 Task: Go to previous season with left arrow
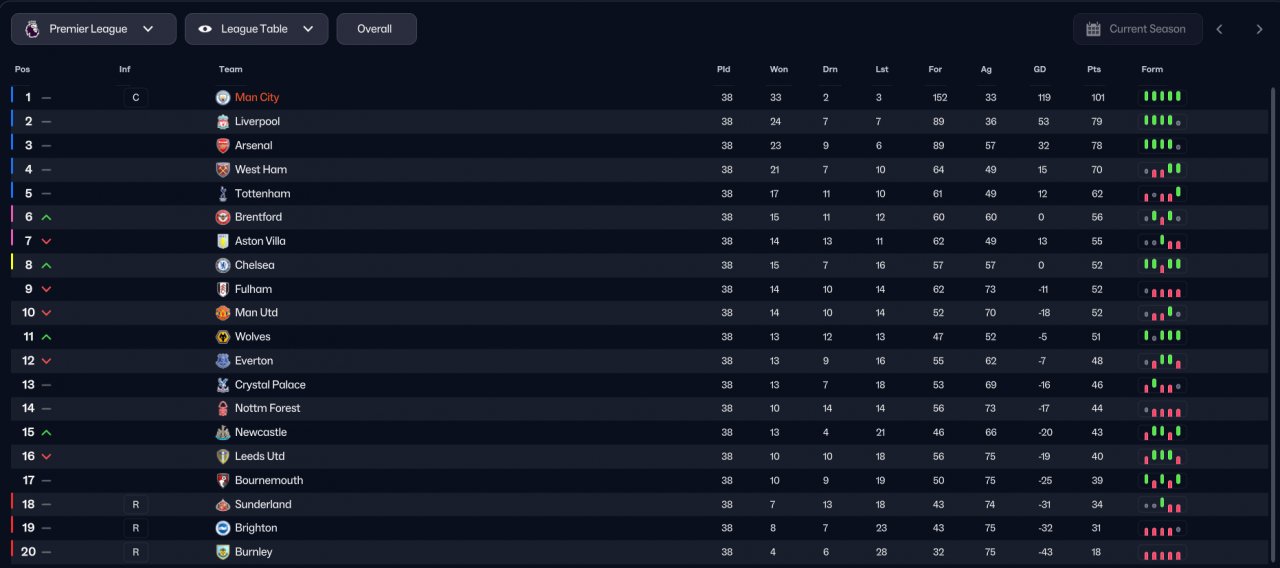point(1219,29)
